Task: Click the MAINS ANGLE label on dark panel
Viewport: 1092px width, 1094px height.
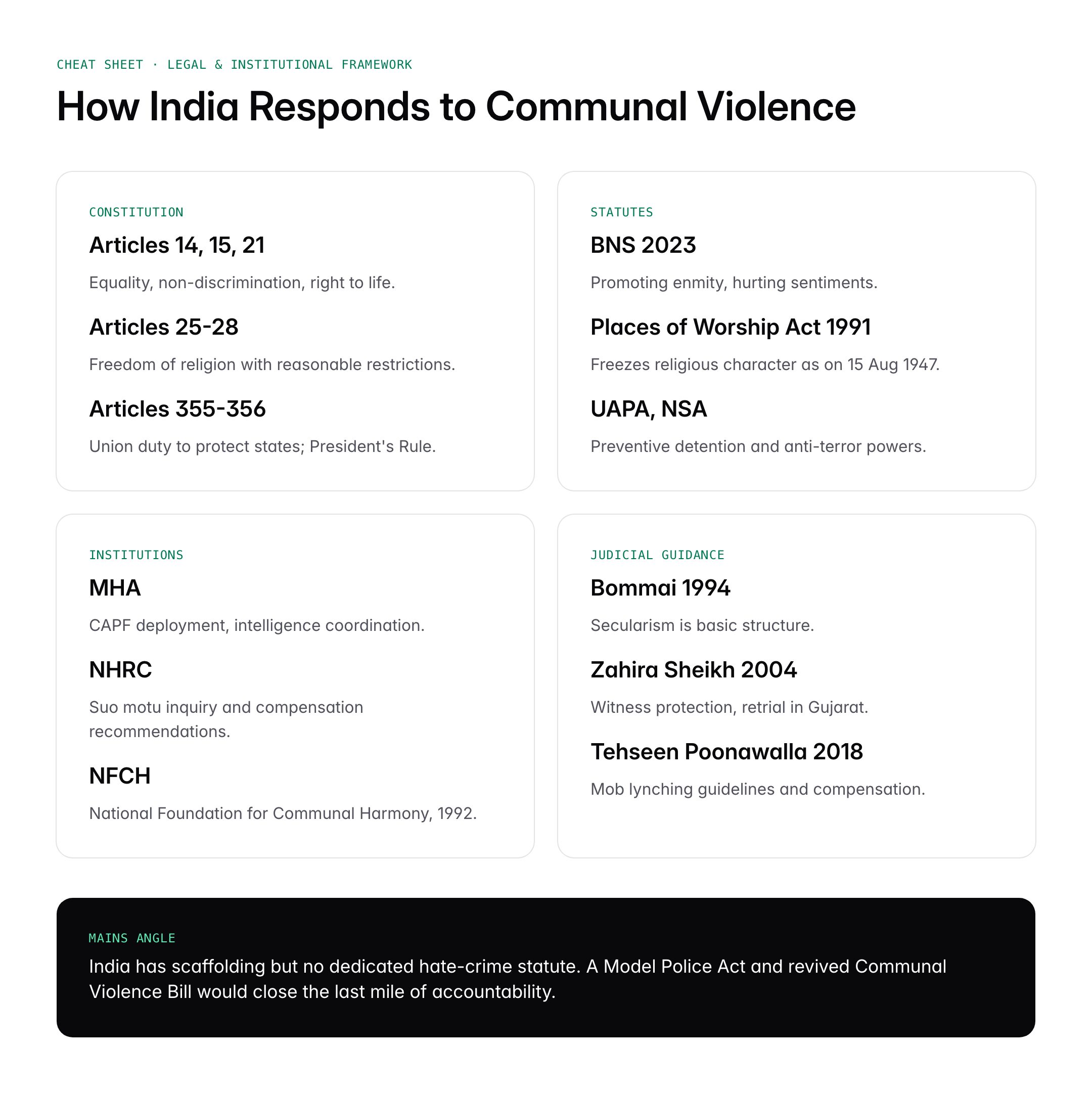Action: tap(131, 938)
